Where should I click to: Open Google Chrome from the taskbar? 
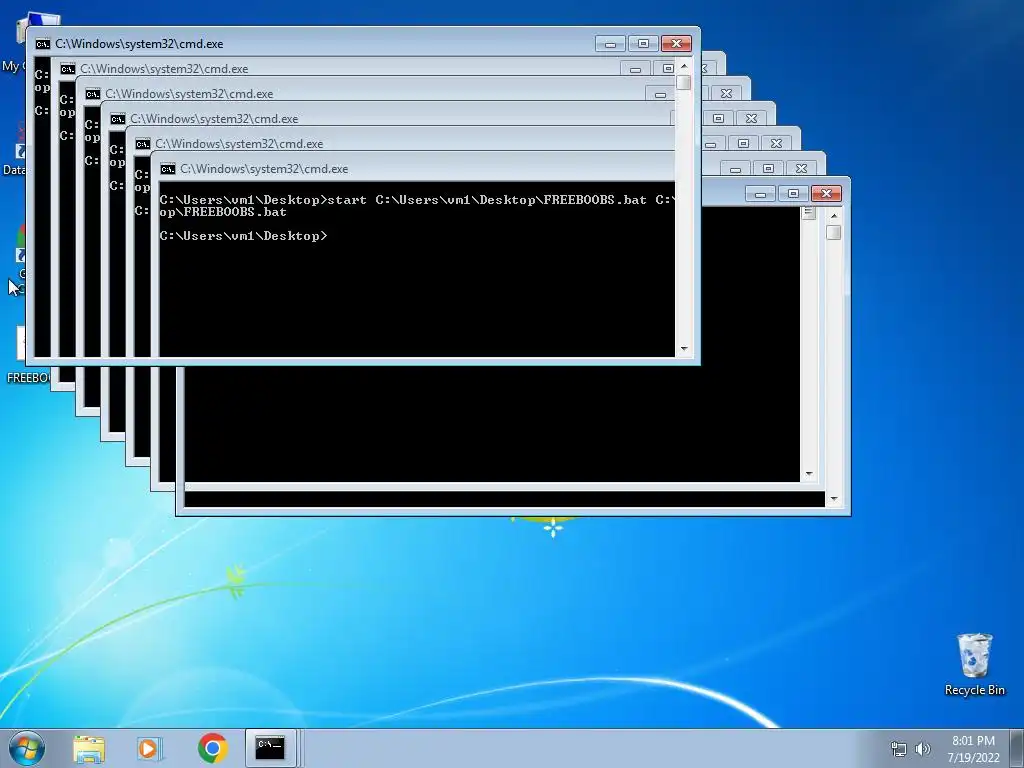212,748
